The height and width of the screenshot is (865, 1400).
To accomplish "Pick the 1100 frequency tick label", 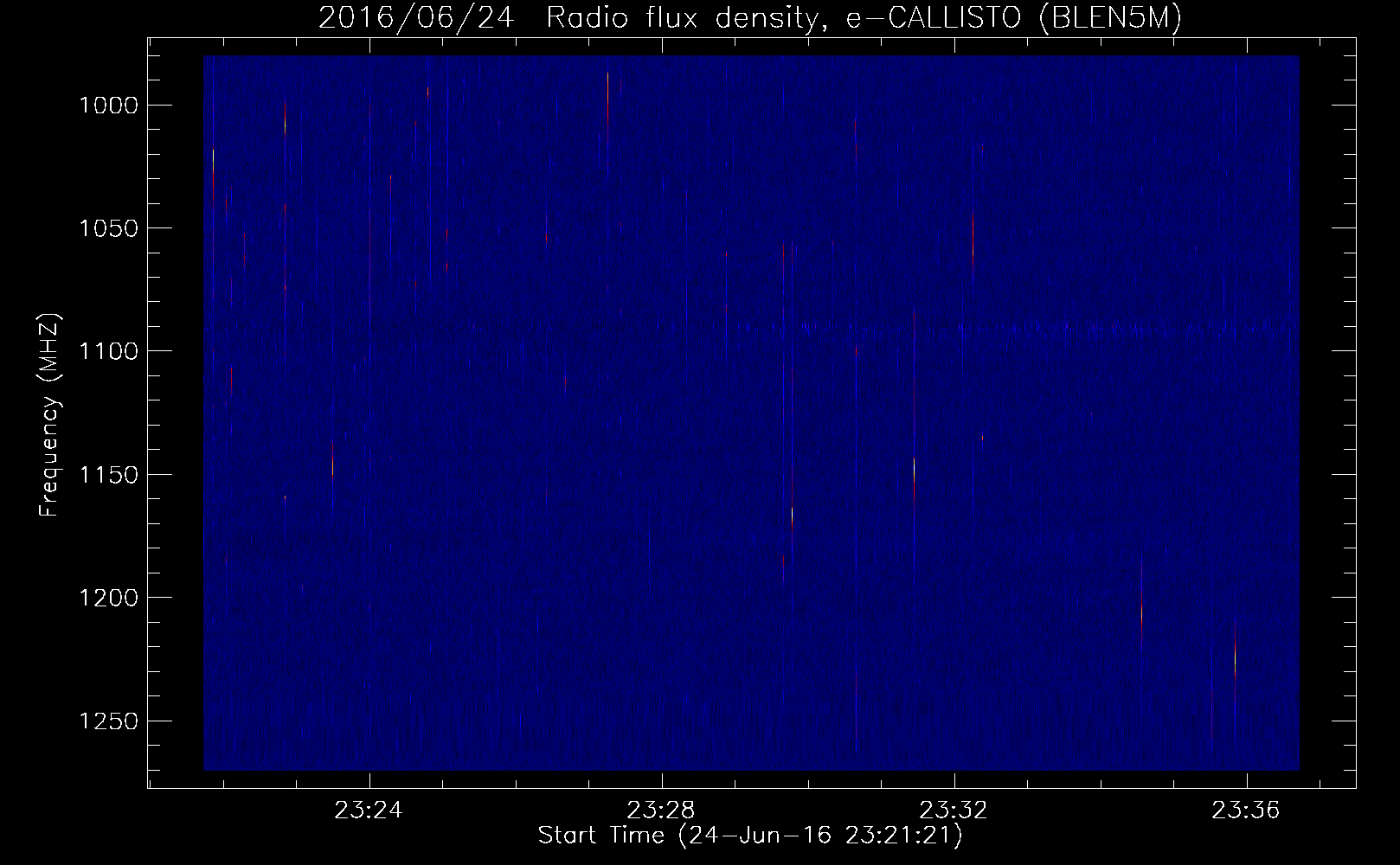I will tap(109, 351).
